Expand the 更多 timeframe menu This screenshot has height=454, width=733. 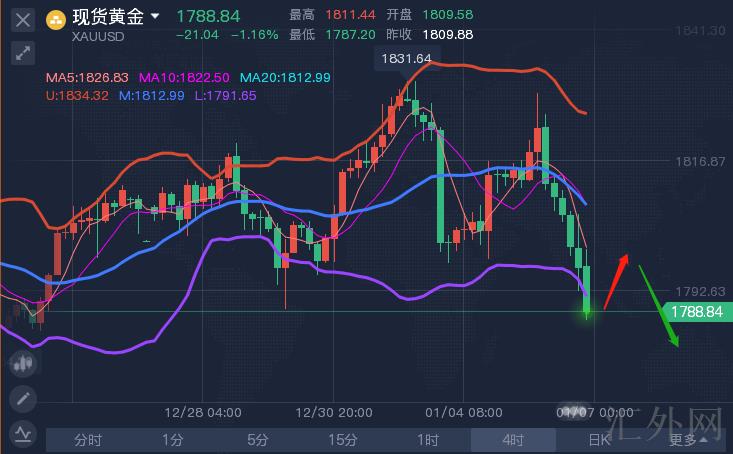tap(690, 439)
